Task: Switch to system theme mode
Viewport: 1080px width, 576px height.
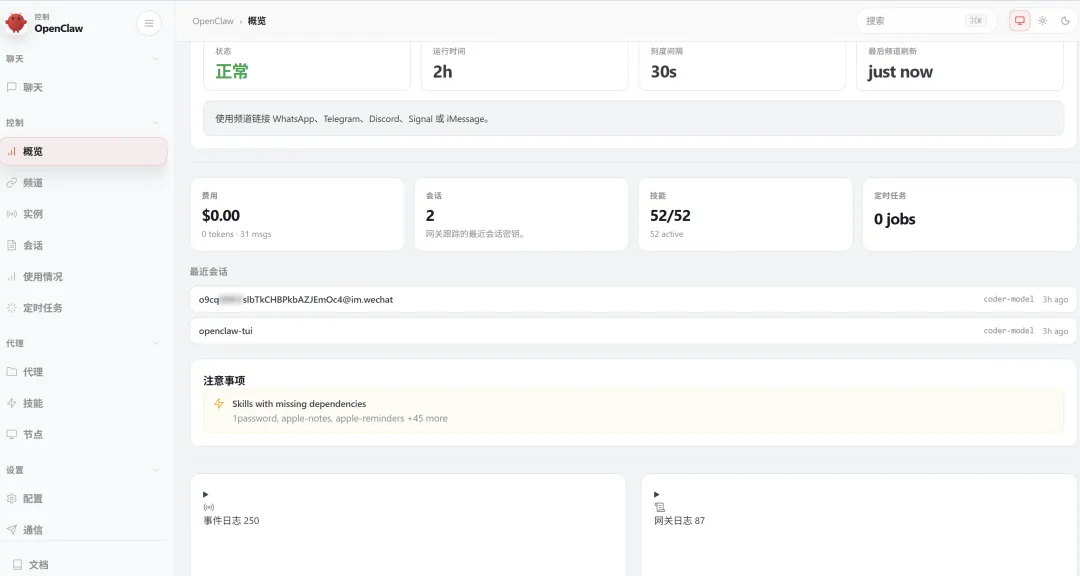Action: point(1019,21)
